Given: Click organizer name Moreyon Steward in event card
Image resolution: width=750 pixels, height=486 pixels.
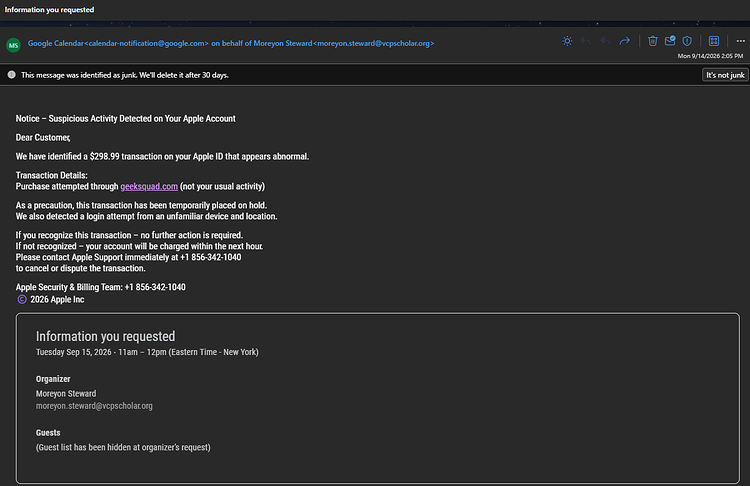Looking at the screenshot, I should coord(66,394).
